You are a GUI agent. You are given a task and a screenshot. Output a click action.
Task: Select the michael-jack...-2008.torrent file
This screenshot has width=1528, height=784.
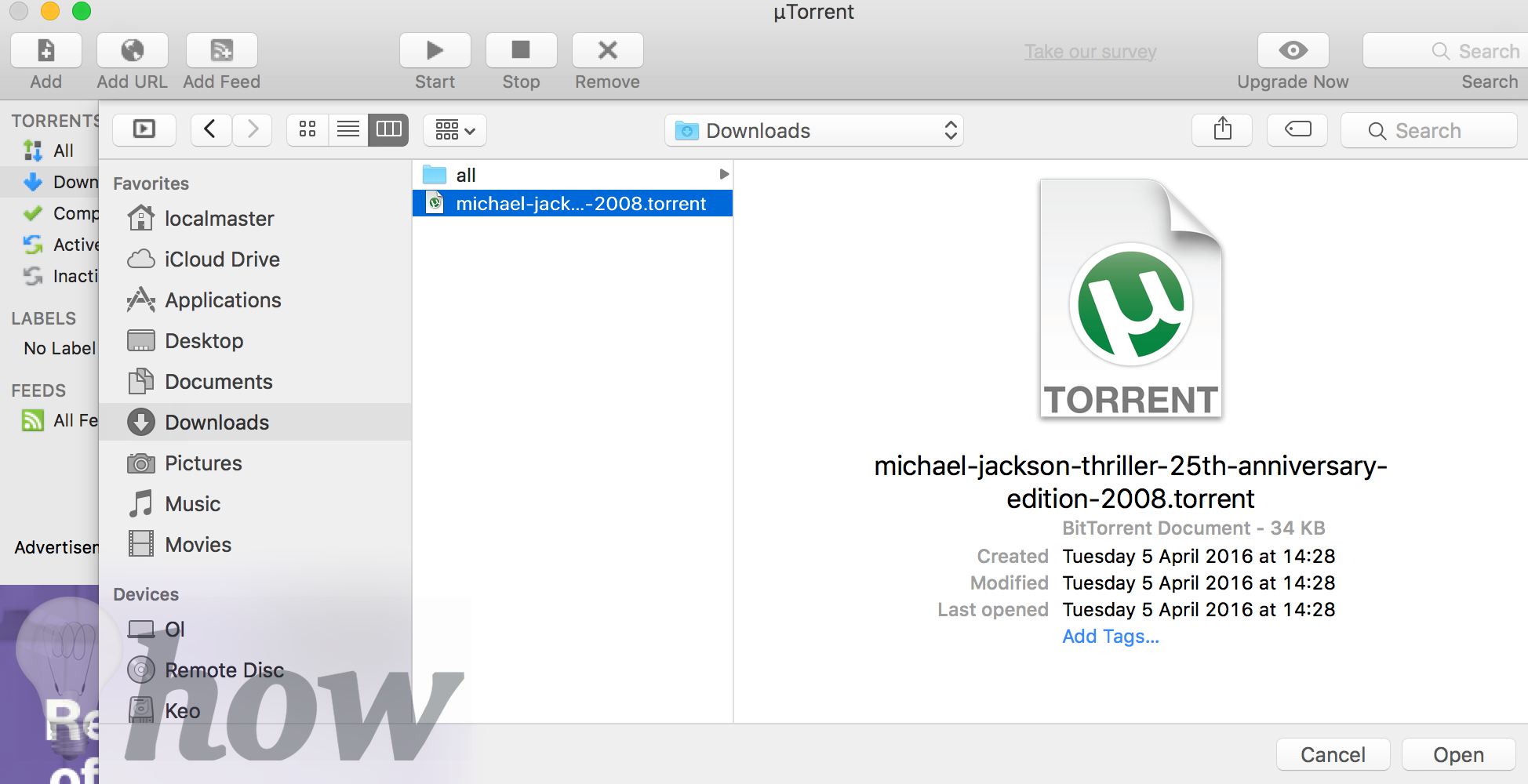point(573,204)
